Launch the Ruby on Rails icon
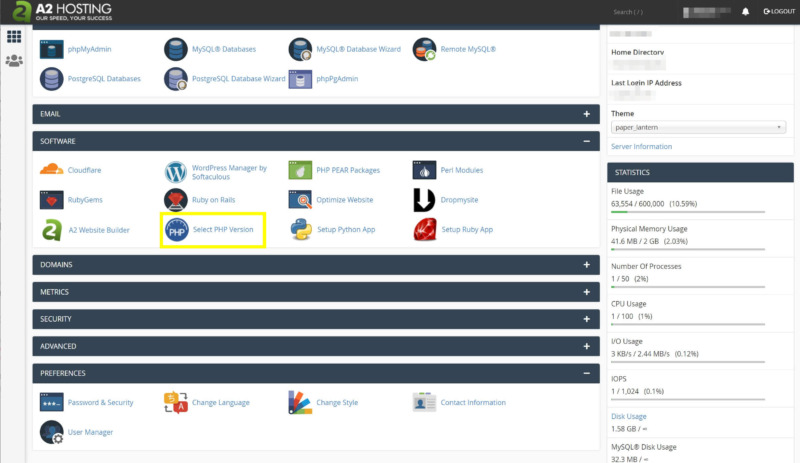 (x=177, y=200)
